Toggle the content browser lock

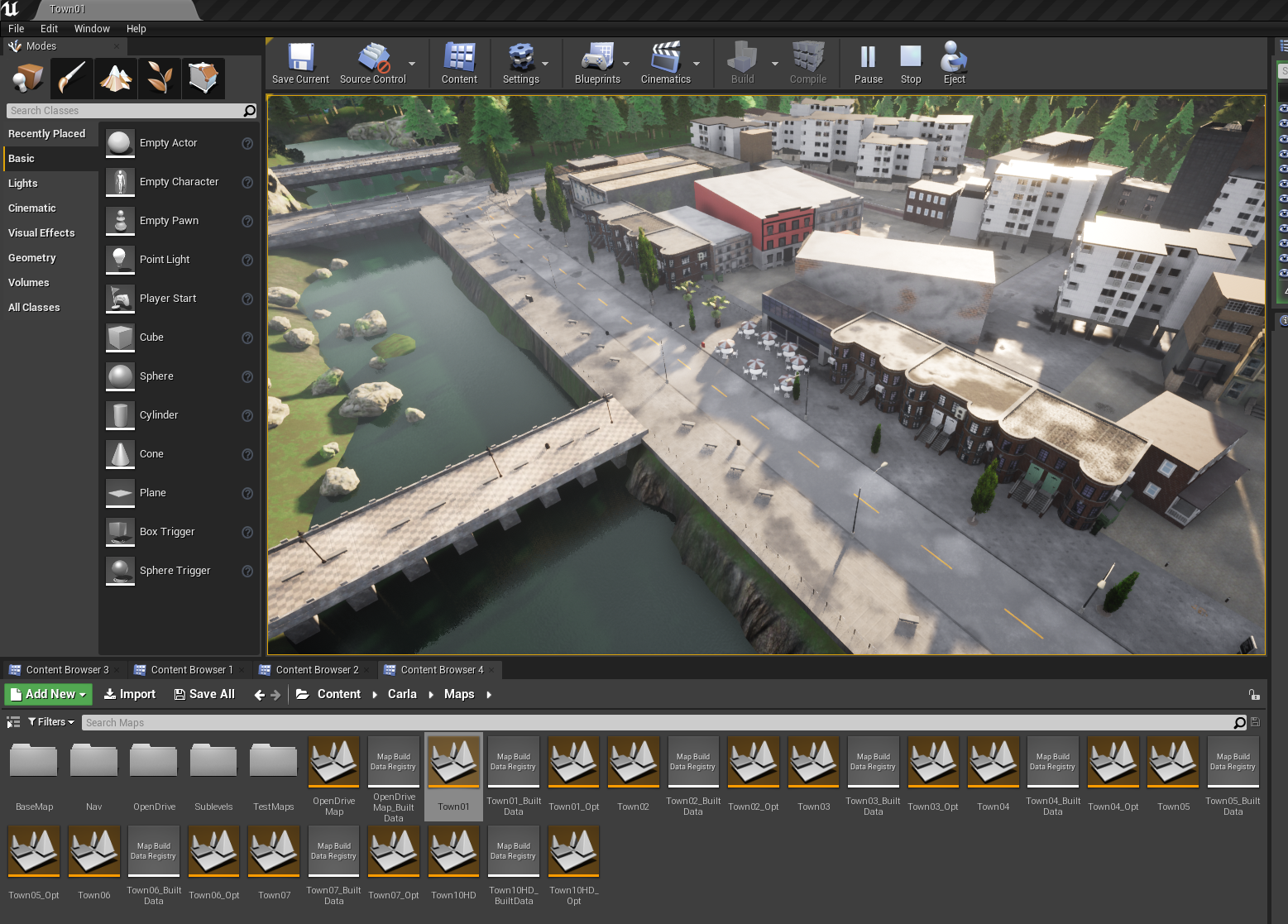tap(1254, 694)
